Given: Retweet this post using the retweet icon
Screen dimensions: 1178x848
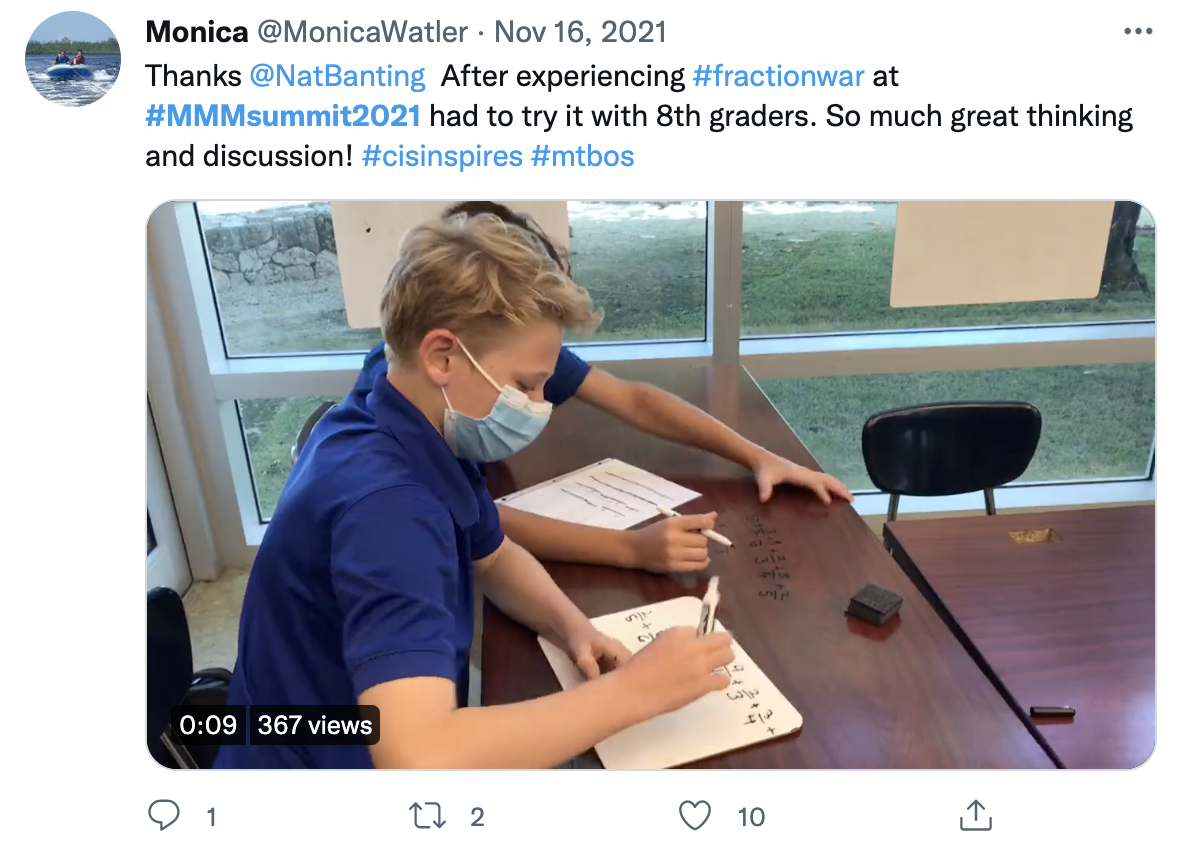Looking at the screenshot, I should [429, 816].
